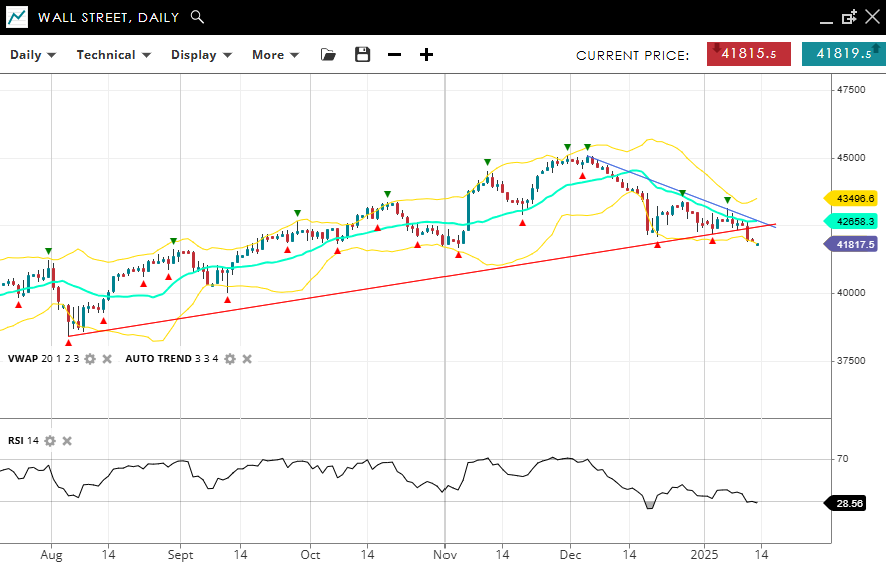The height and width of the screenshot is (564, 886).
Task: Click the search magnifier next to Wall Street
Action: tap(197, 17)
